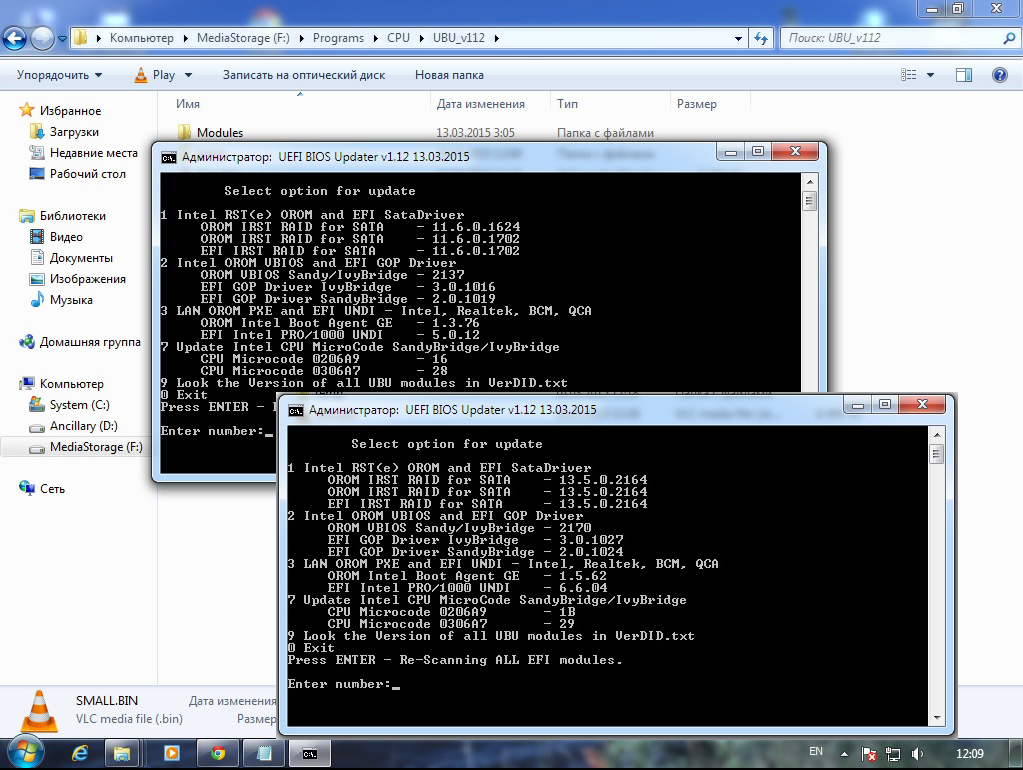This screenshot has width=1023, height=770.
Task: Open Explorer help question mark icon
Action: pyautogui.click(x=1000, y=75)
